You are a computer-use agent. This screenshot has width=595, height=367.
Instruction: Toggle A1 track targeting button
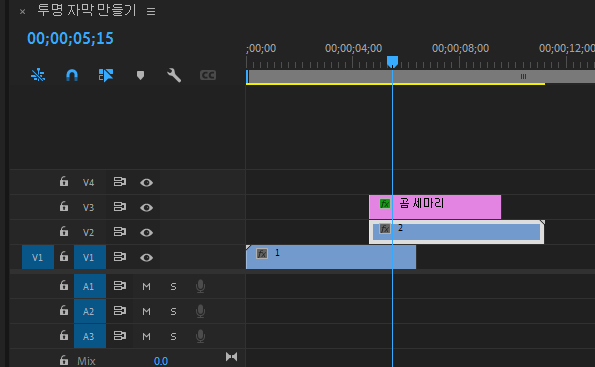[90, 286]
